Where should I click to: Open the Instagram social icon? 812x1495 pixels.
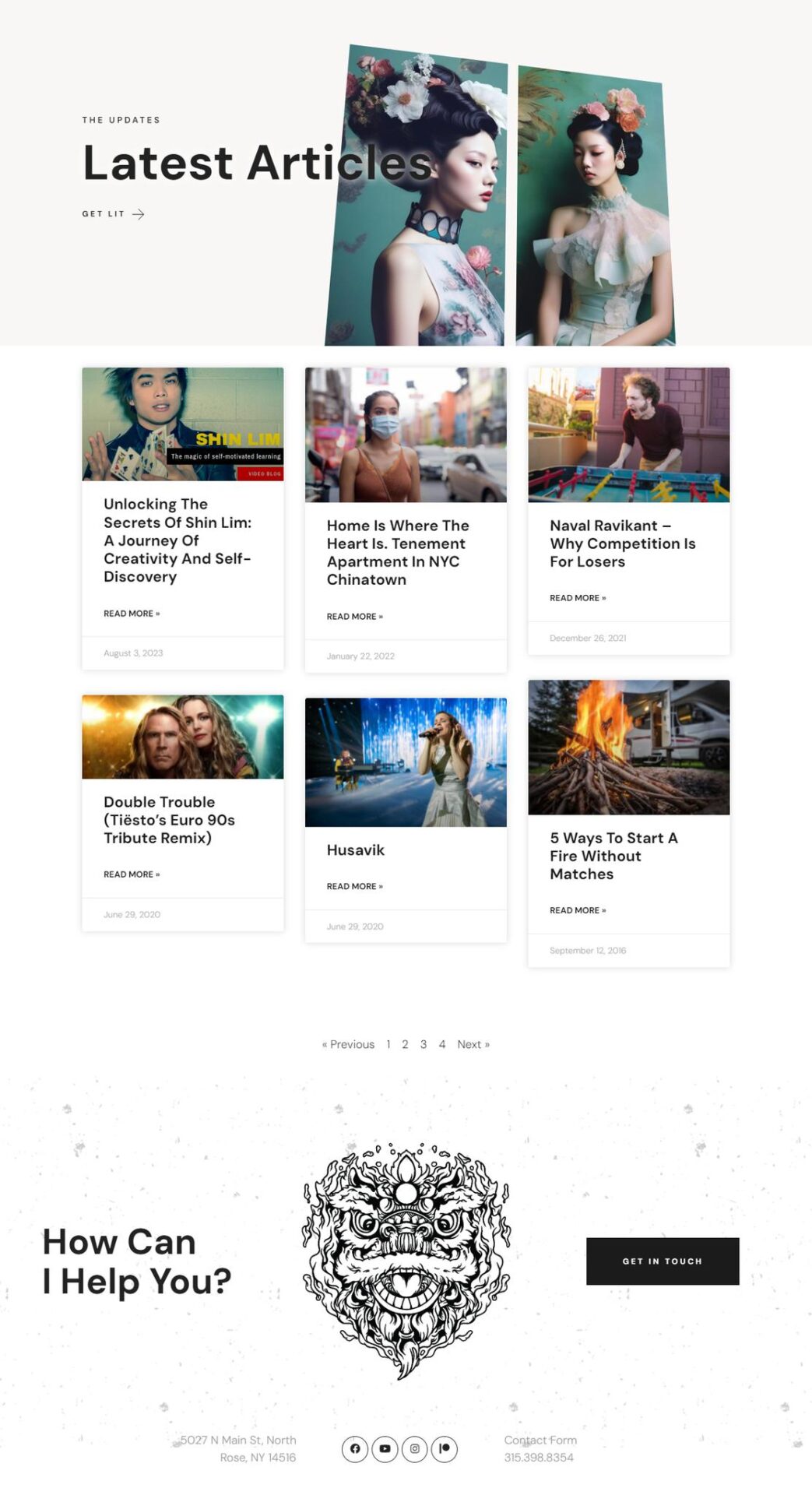[415, 1448]
